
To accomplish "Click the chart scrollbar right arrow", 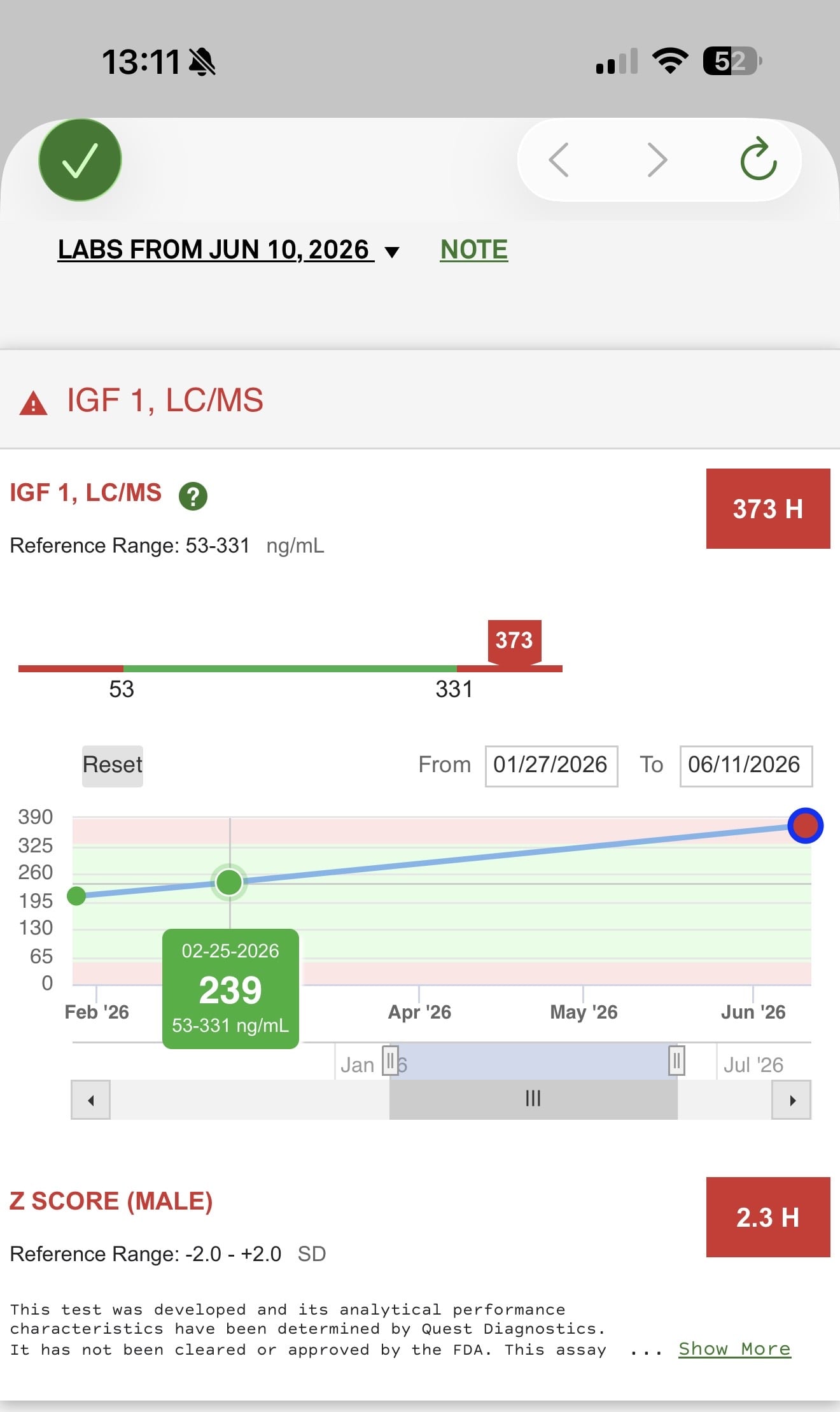I will click(x=792, y=1100).
